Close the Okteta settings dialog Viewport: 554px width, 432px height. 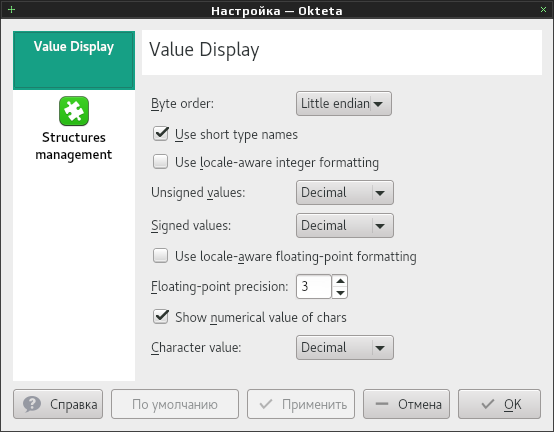pyautogui.click(x=543, y=10)
